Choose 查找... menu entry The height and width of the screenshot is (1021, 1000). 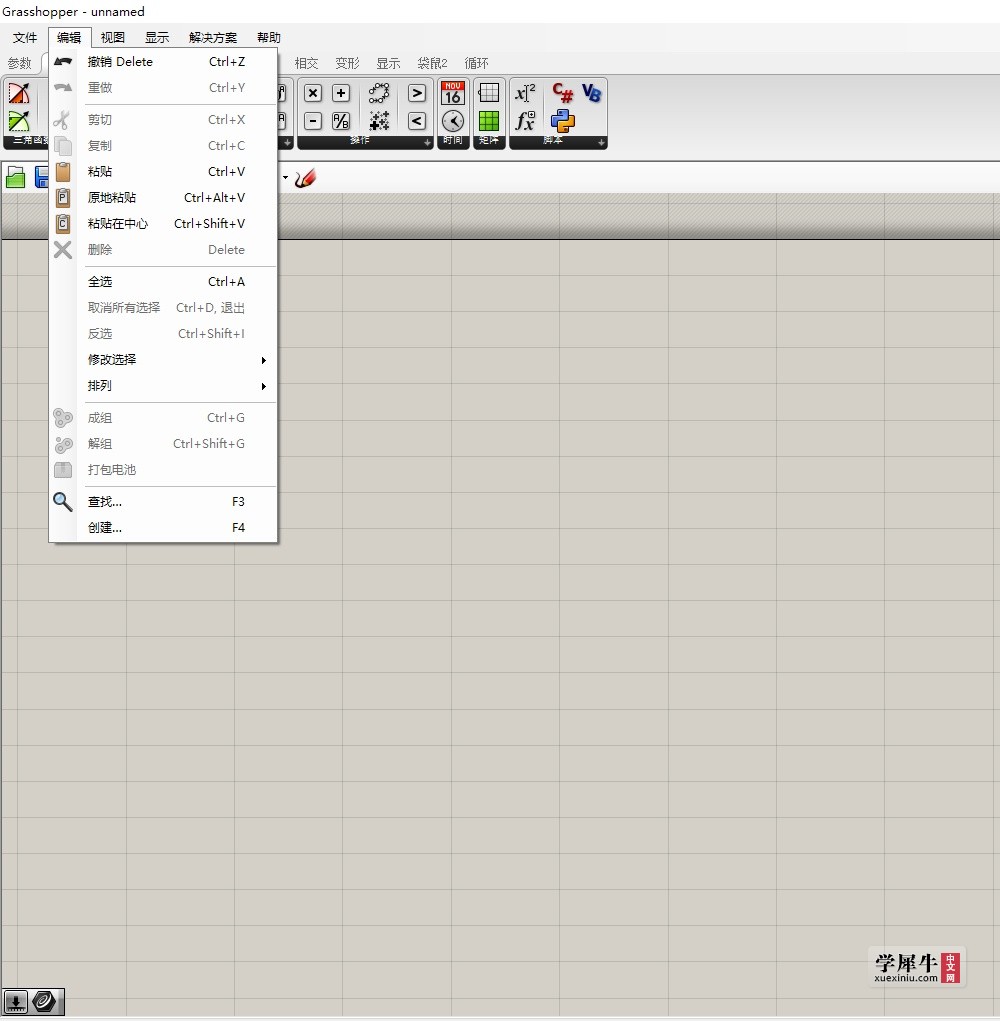click(163, 502)
